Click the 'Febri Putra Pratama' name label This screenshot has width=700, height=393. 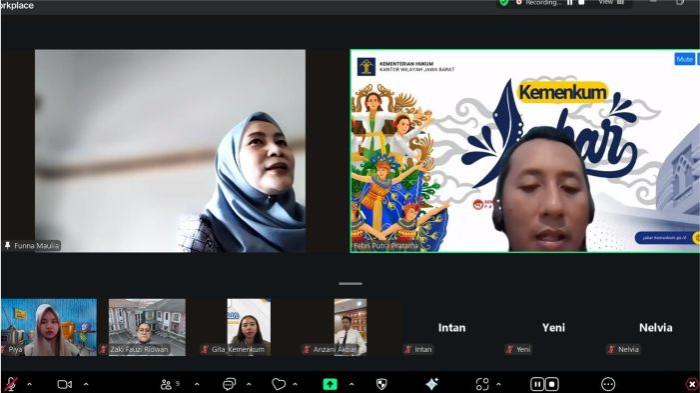[x=386, y=246]
